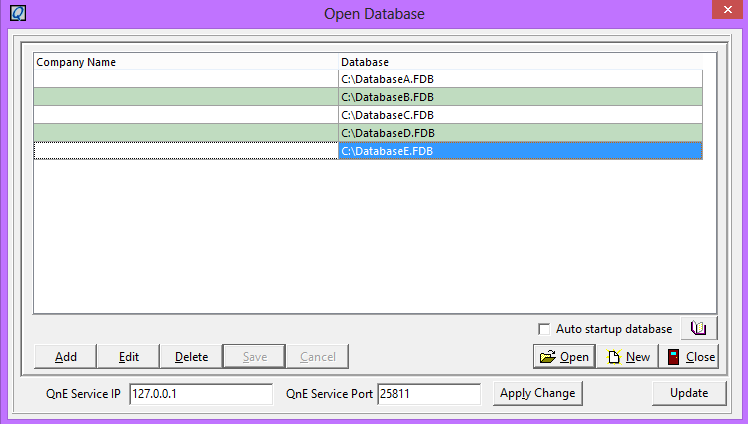
Task: Select the C:\DatabaseB.FDB row
Action: click(x=368, y=97)
